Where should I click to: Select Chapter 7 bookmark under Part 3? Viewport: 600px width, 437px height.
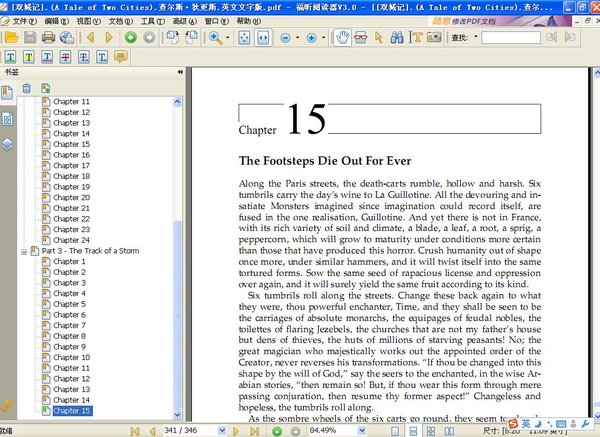69,325
